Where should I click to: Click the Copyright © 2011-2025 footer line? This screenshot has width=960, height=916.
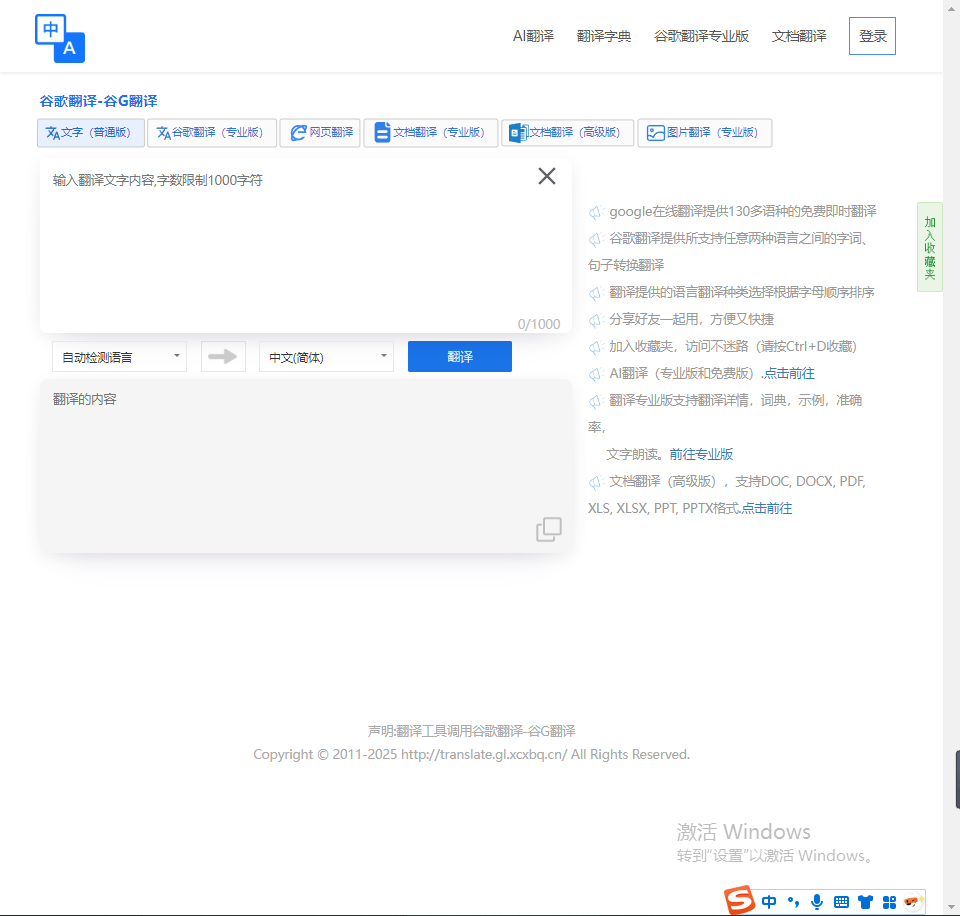pos(471,754)
